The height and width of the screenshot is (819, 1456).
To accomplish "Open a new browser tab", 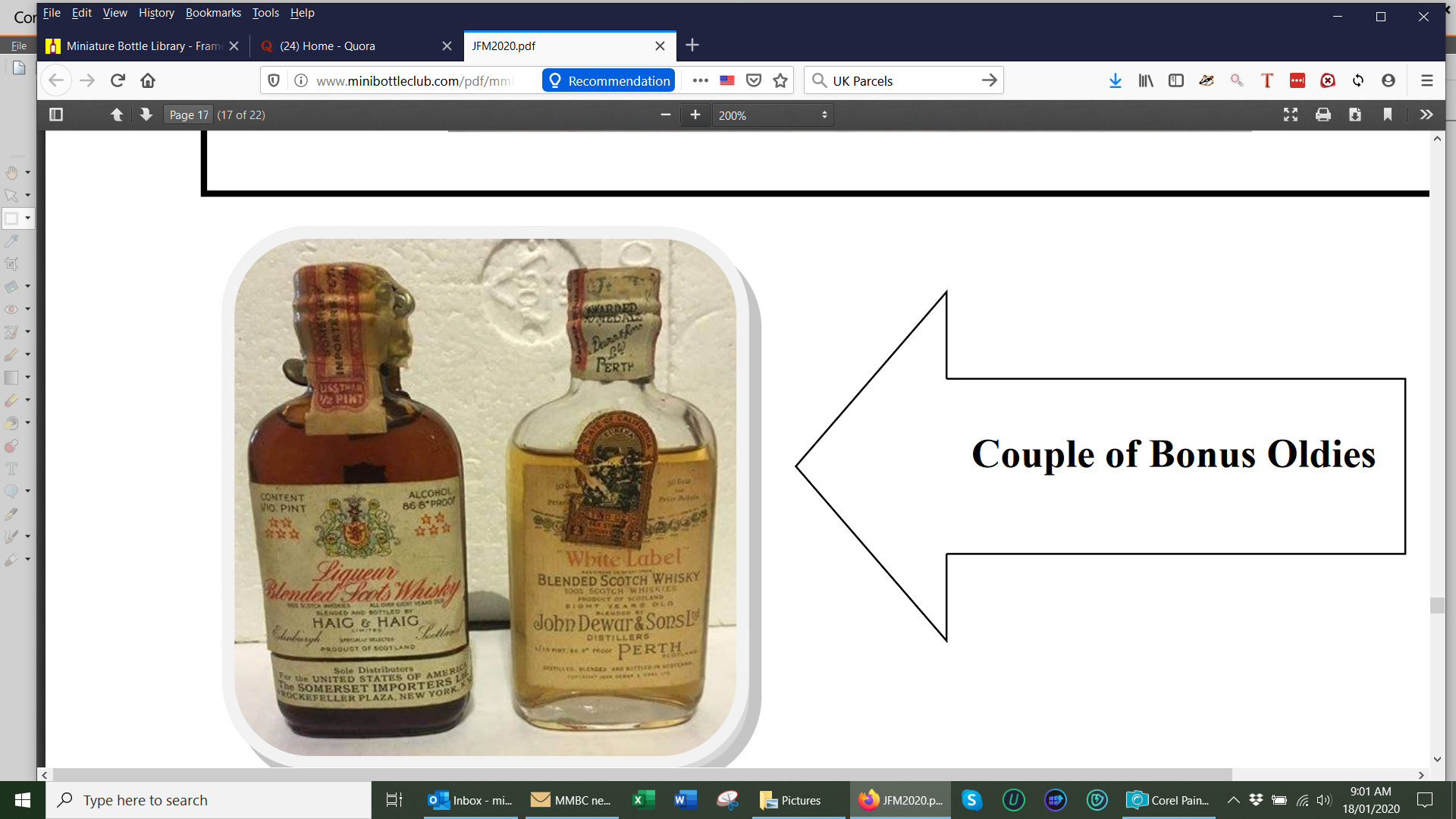I will [692, 45].
